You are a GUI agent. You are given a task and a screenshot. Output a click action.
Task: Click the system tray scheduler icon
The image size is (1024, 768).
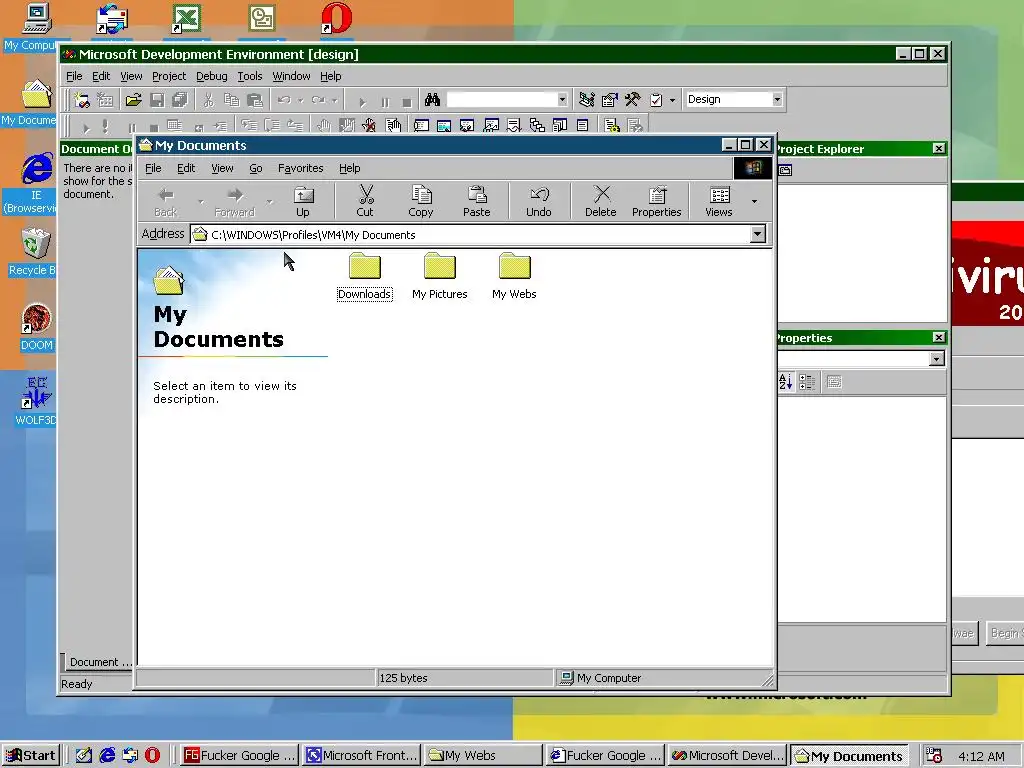tap(934, 756)
